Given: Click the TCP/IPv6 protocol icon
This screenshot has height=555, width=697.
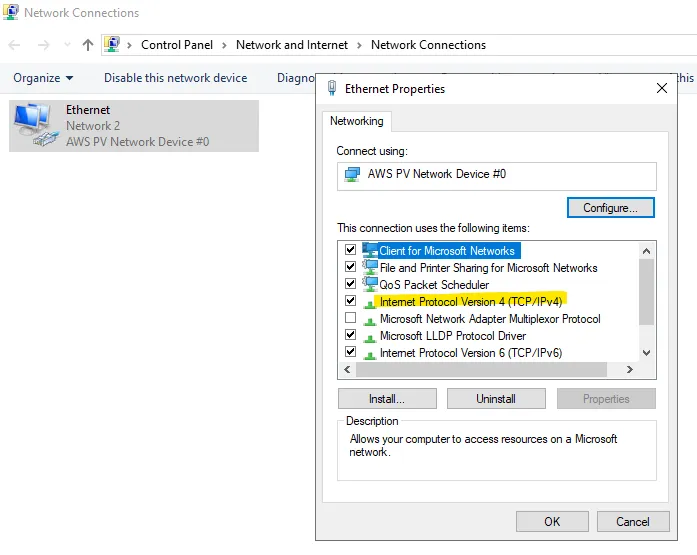Looking at the screenshot, I should pyautogui.click(x=369, y=355).
